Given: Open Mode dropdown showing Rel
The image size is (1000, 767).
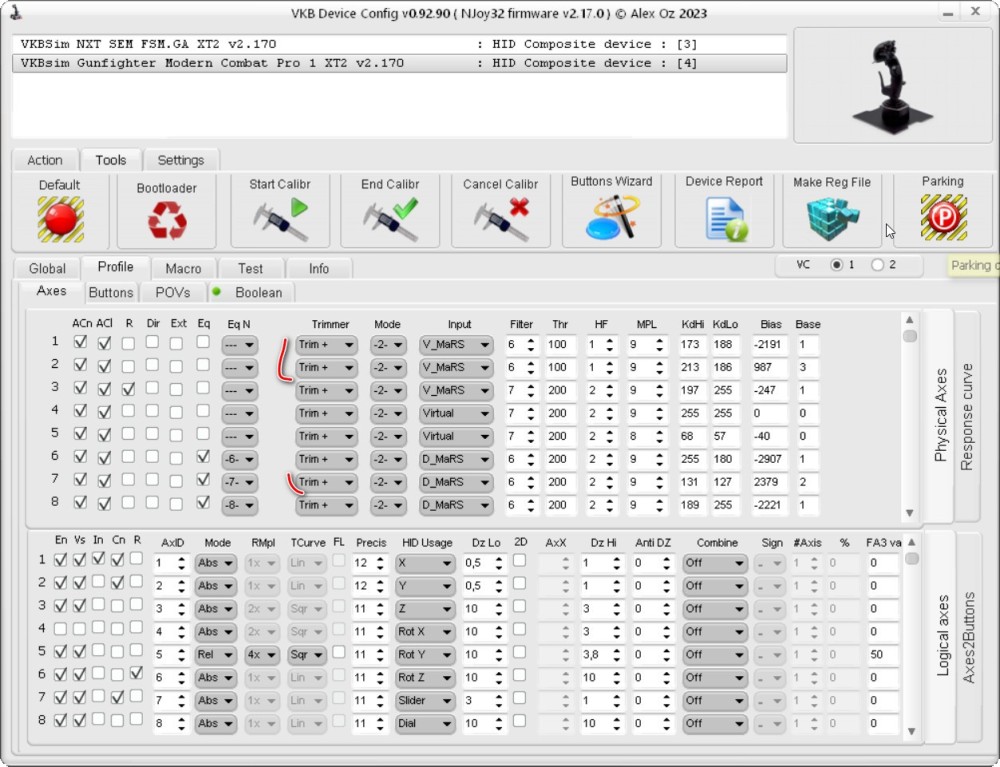Looking at the screenshot, I should point(216,655).
